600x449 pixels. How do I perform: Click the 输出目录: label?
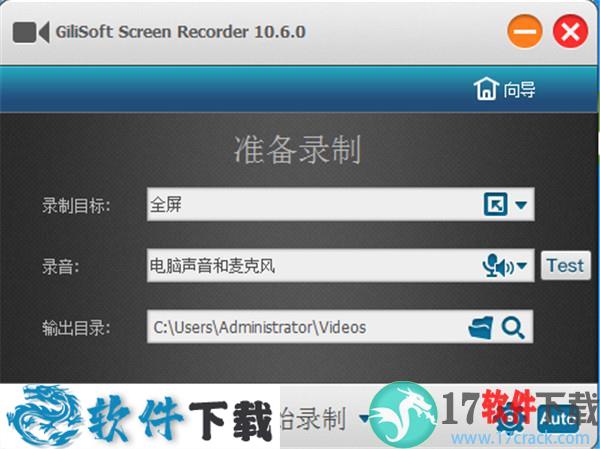pos(76,328)
